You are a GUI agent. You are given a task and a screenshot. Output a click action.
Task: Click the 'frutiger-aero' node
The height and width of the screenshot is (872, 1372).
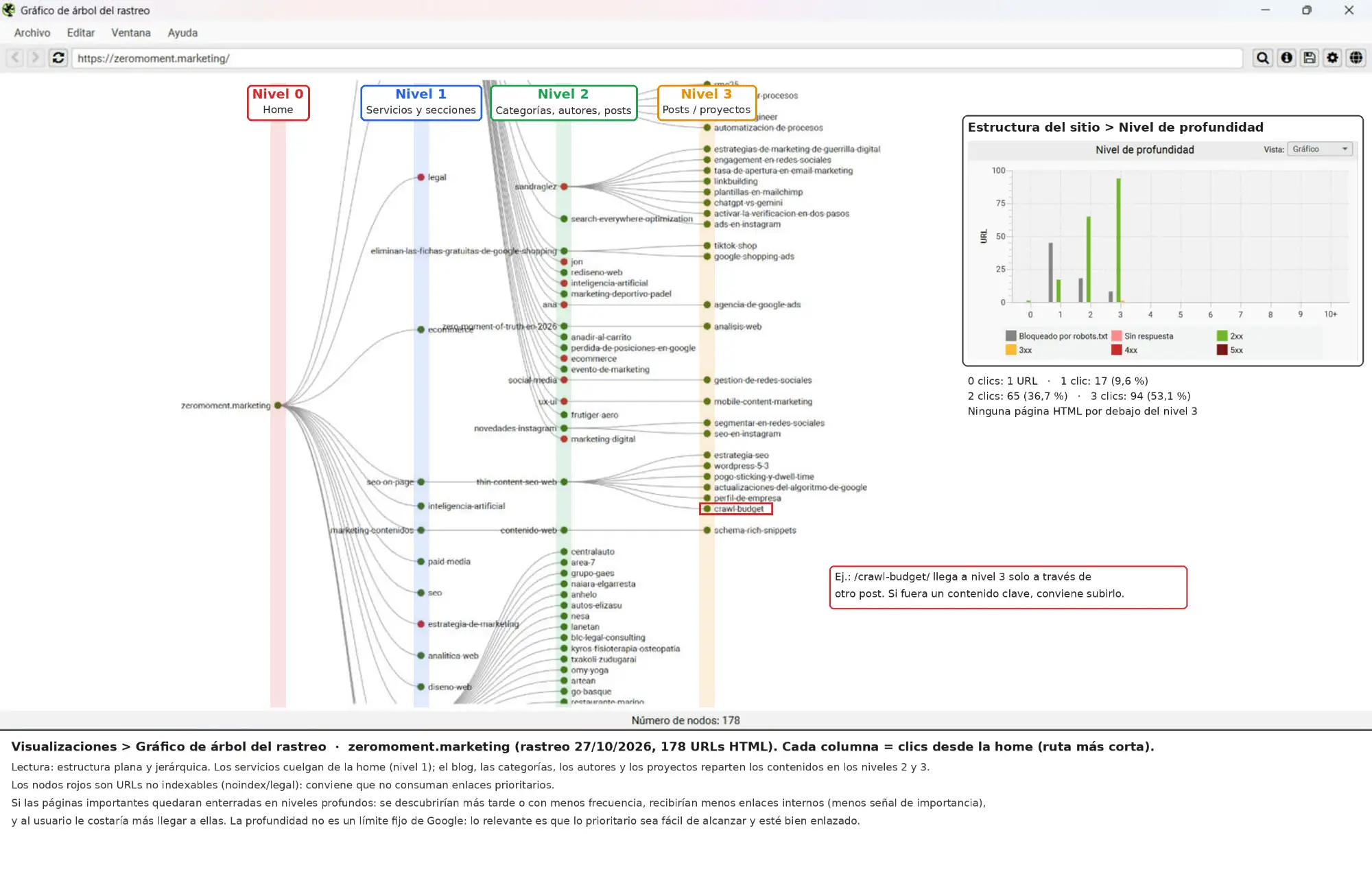564,415
